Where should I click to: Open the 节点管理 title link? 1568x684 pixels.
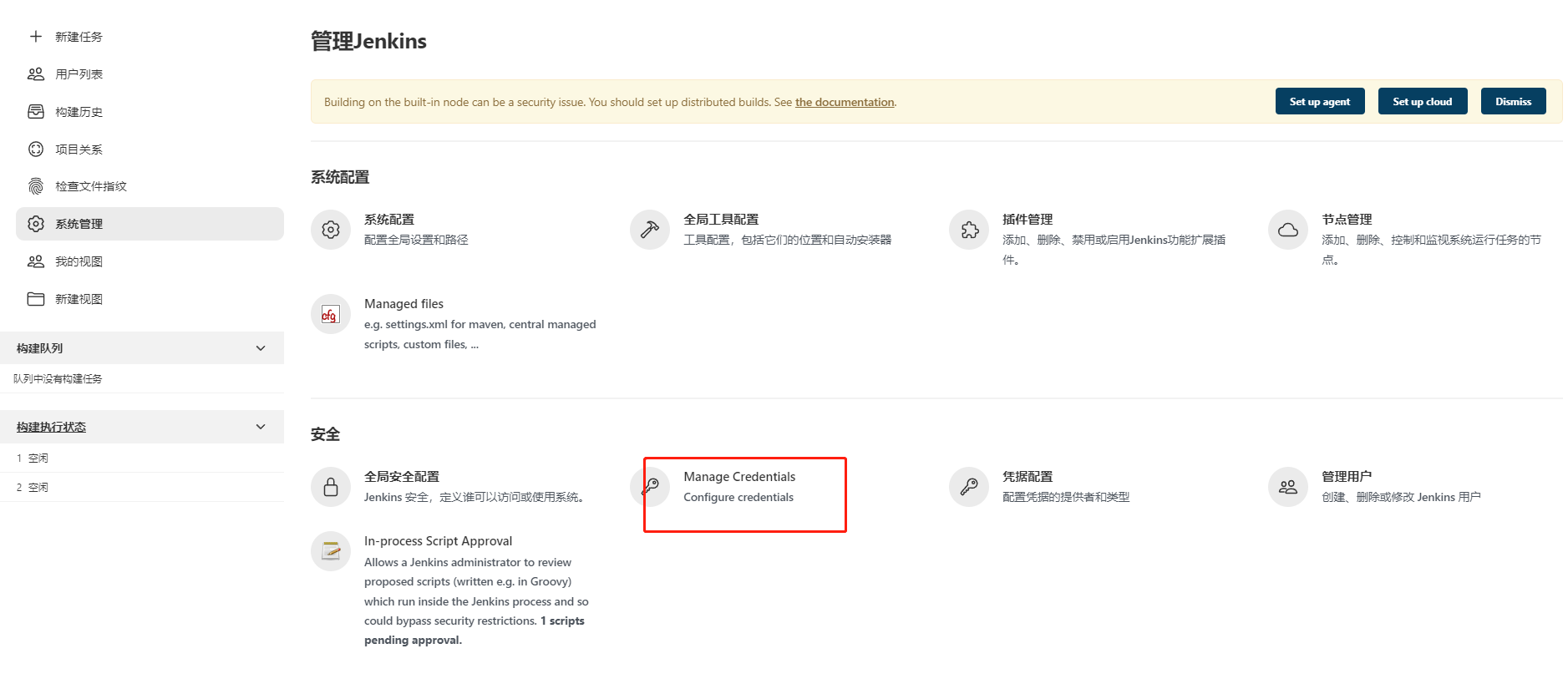tap(1347, 220)
